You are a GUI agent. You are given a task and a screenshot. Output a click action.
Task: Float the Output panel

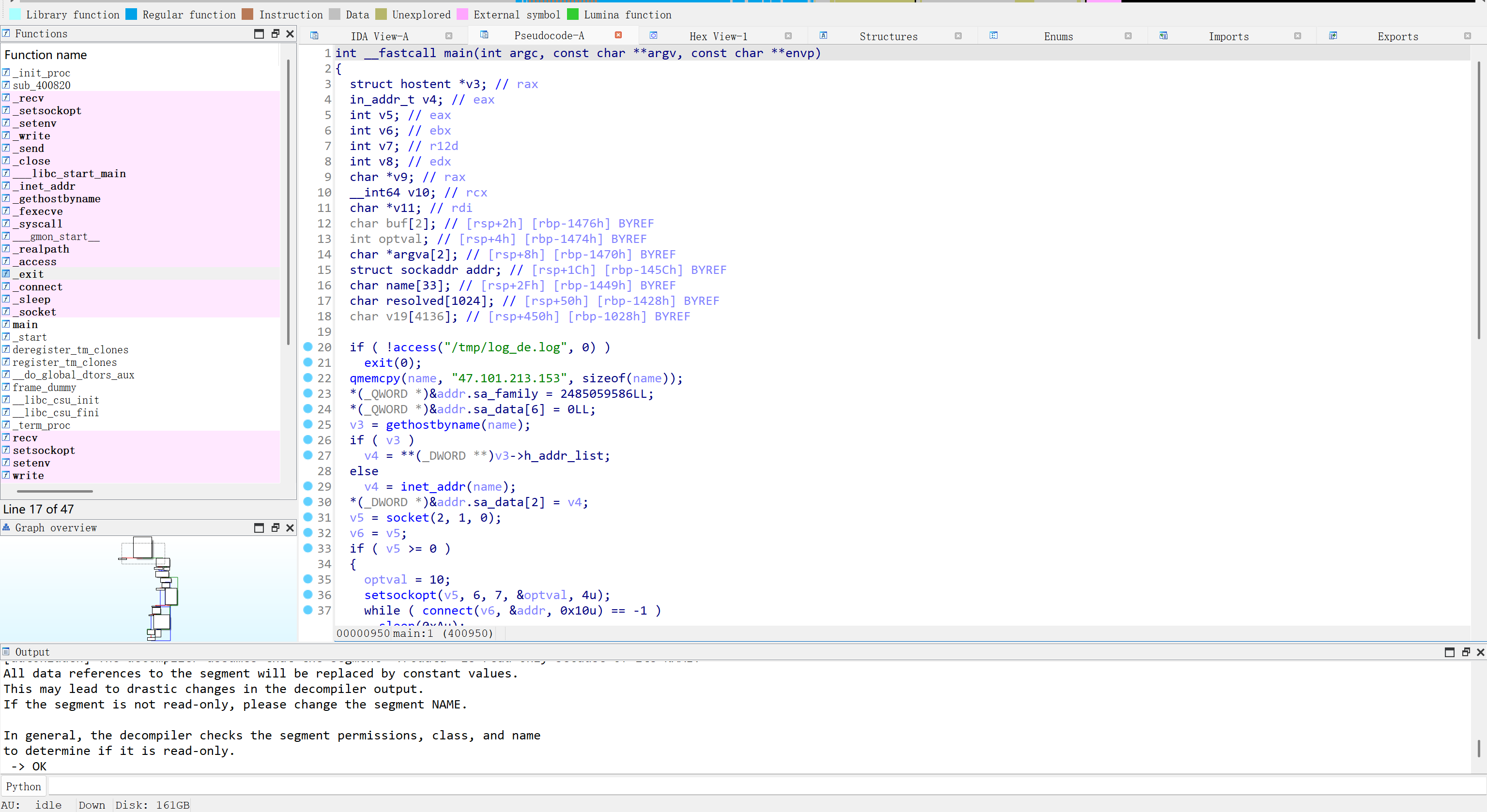[x=1466, y=652]
